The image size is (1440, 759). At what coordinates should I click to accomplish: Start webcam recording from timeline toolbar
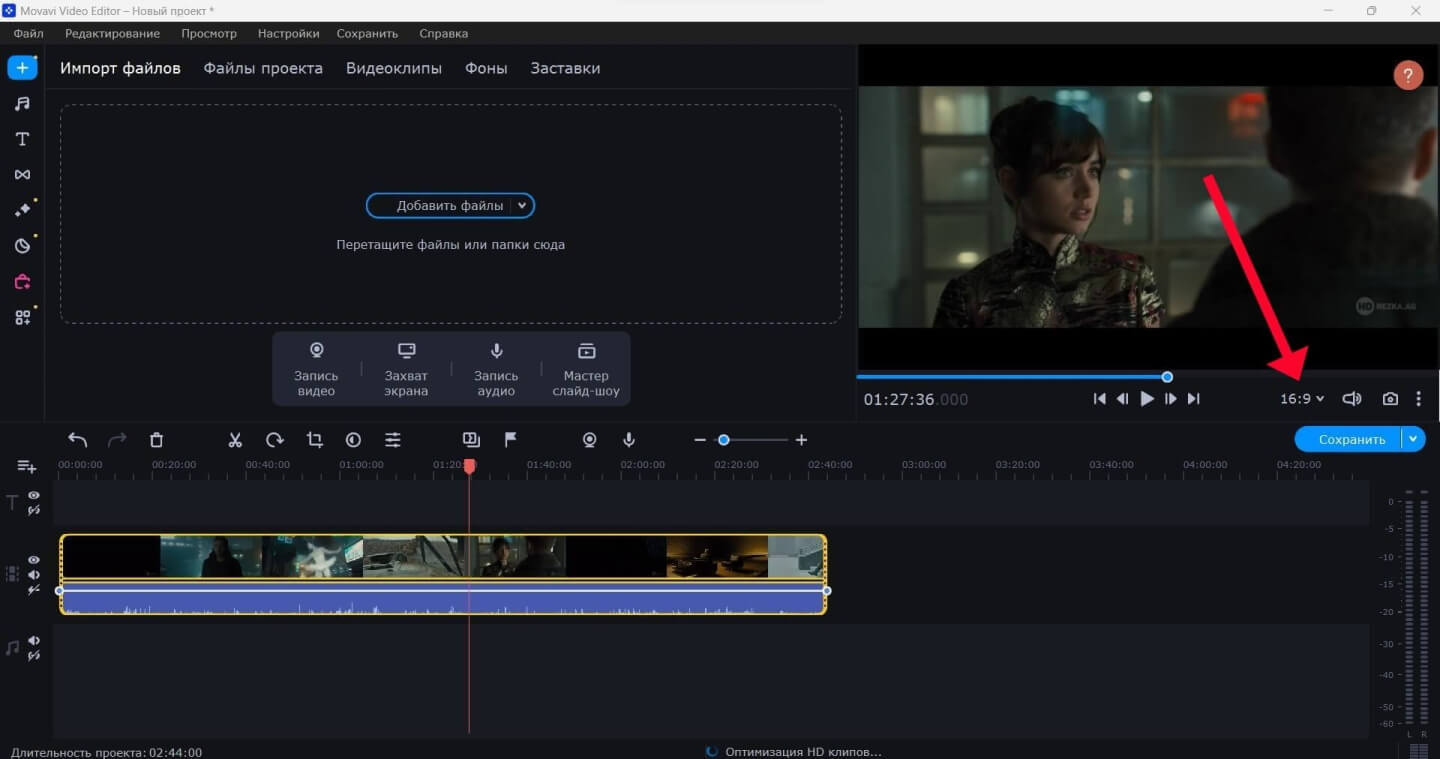pos(590,439)
